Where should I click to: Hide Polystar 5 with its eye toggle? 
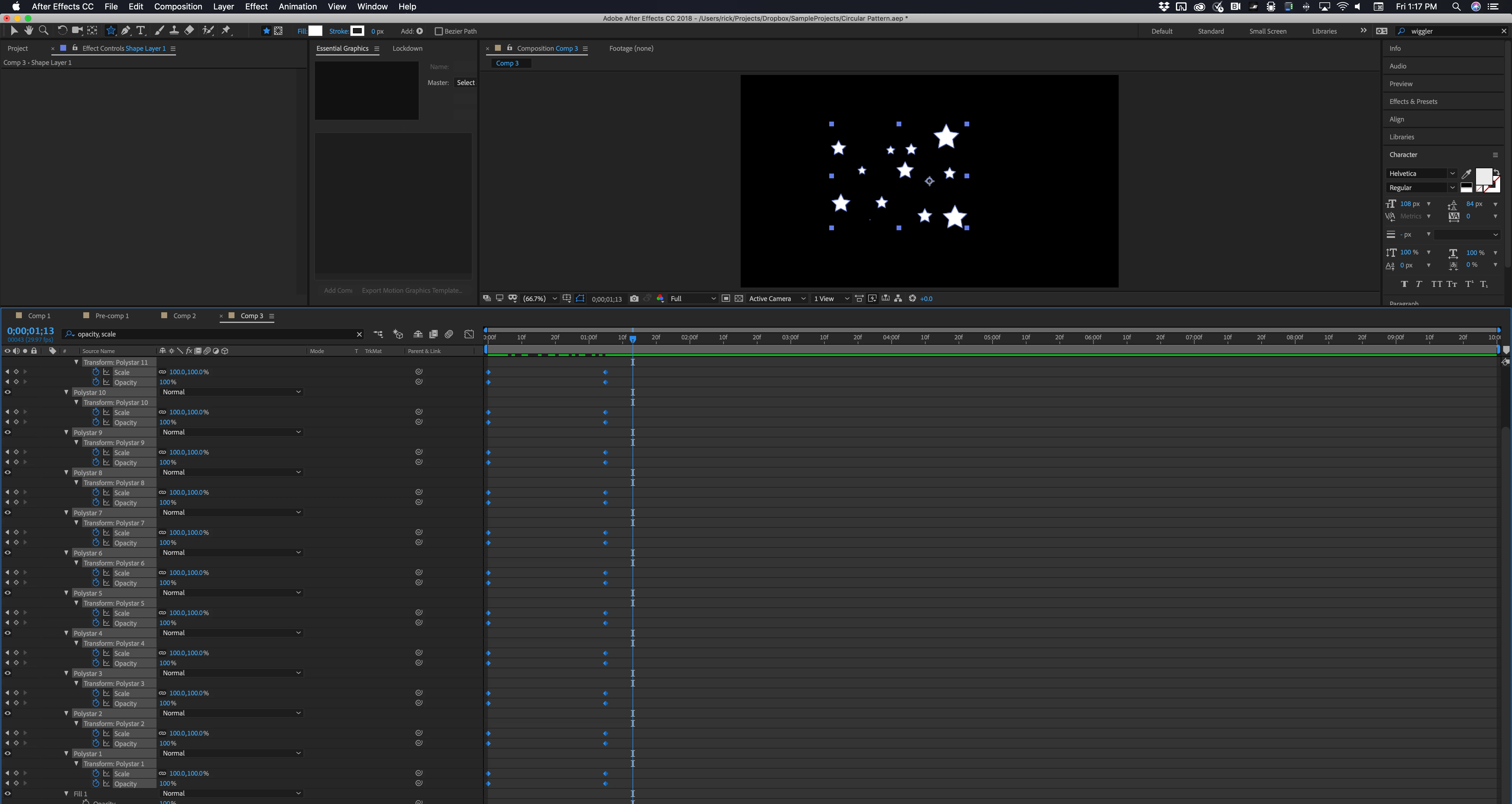8,593
